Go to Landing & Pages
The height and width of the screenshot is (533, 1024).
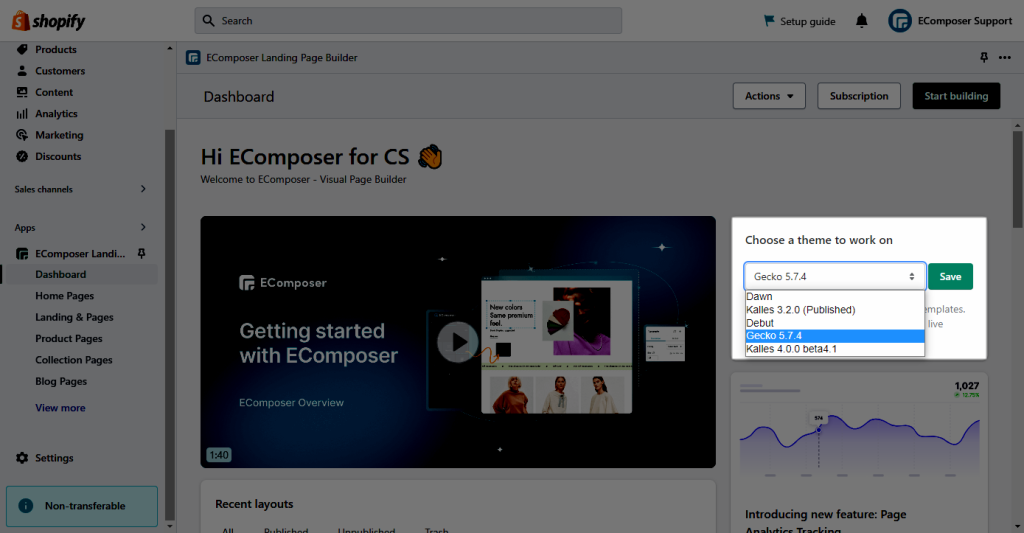(74, 317)
